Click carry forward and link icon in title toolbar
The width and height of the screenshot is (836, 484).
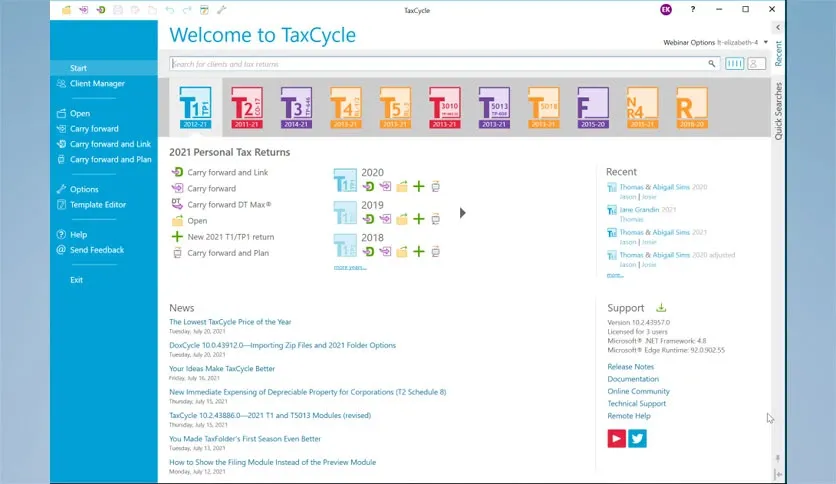pos(100,10)
